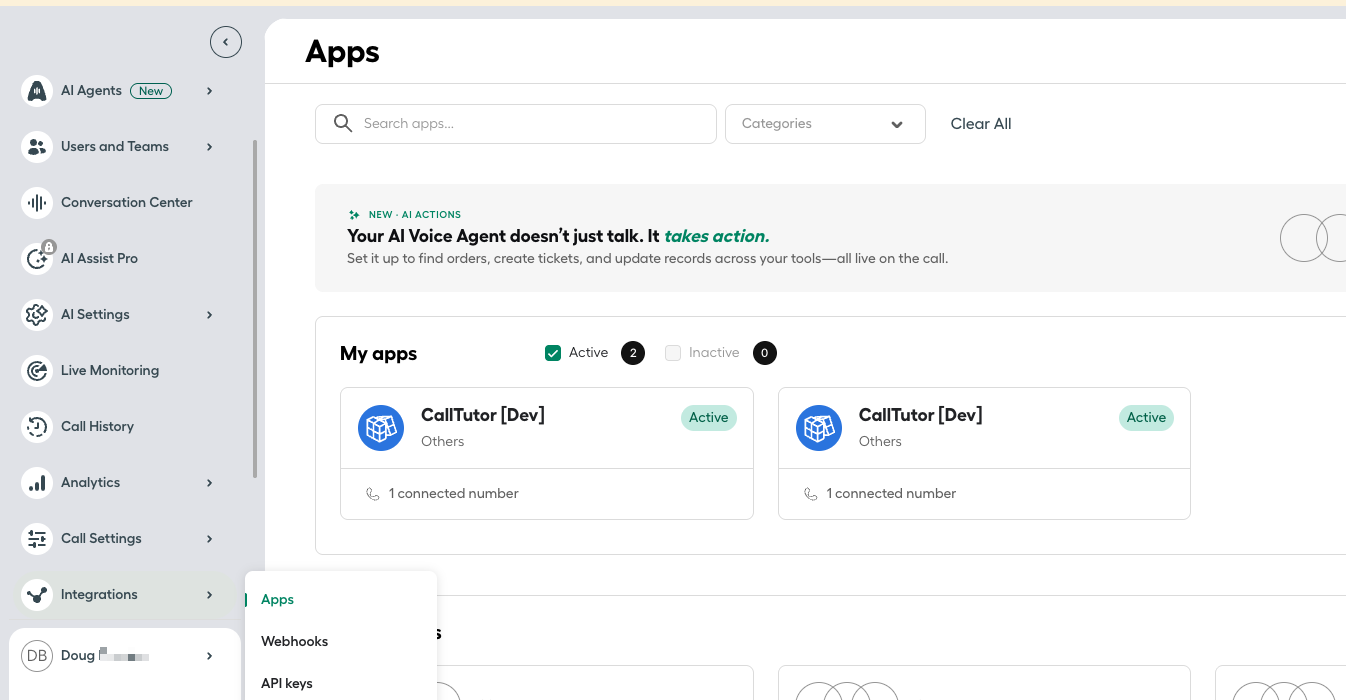
Task: Expand the Integrations submenu chevron
Action: pos(209,595)
